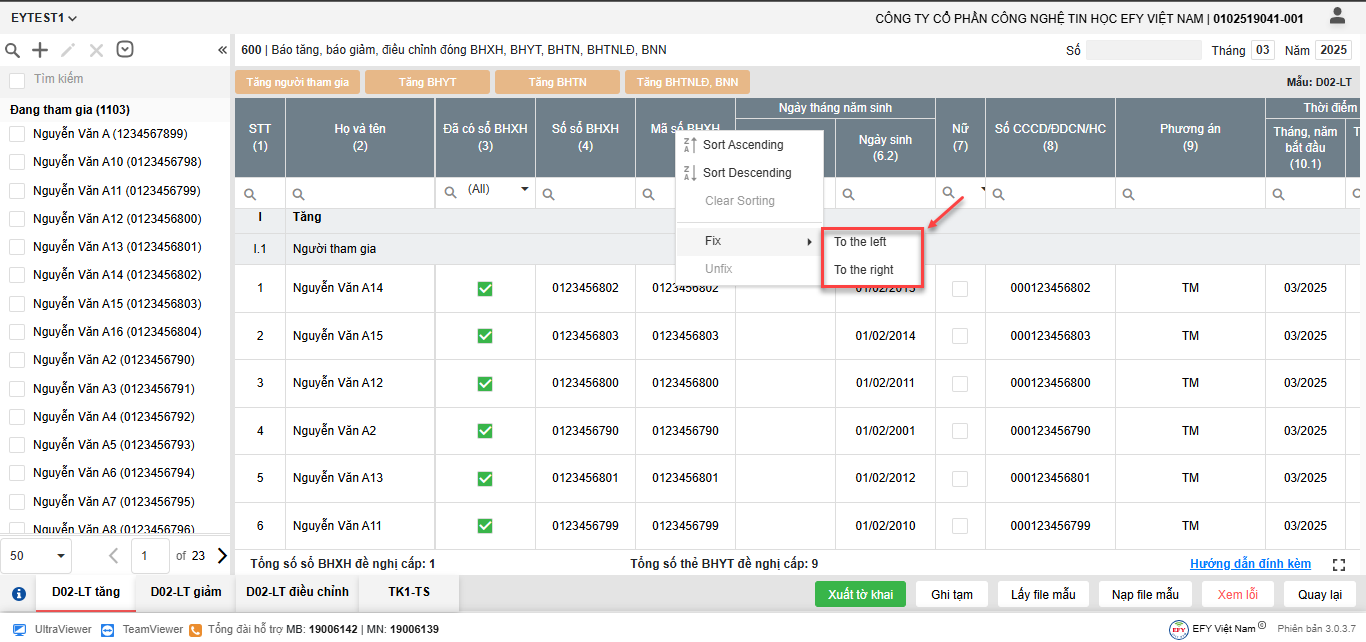1366x642 pixels.
Task: Go to next page arrow in pager
Action: pyautogui.click(x=222, y=555)
